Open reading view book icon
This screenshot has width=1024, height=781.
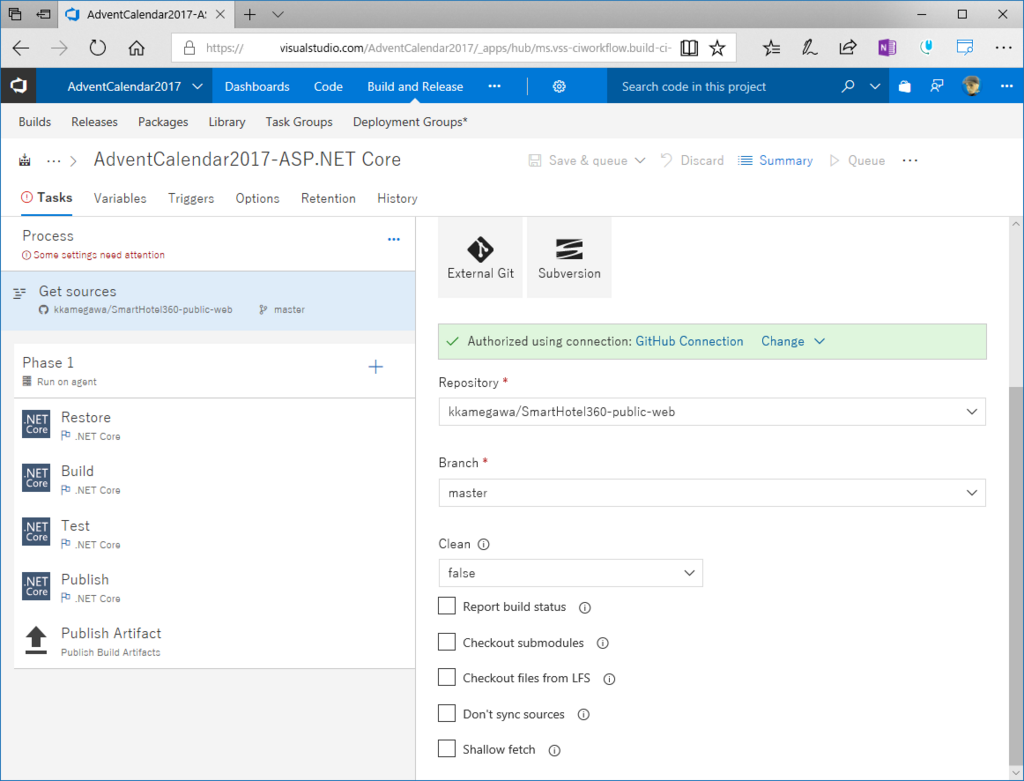(x=689, y=48)
